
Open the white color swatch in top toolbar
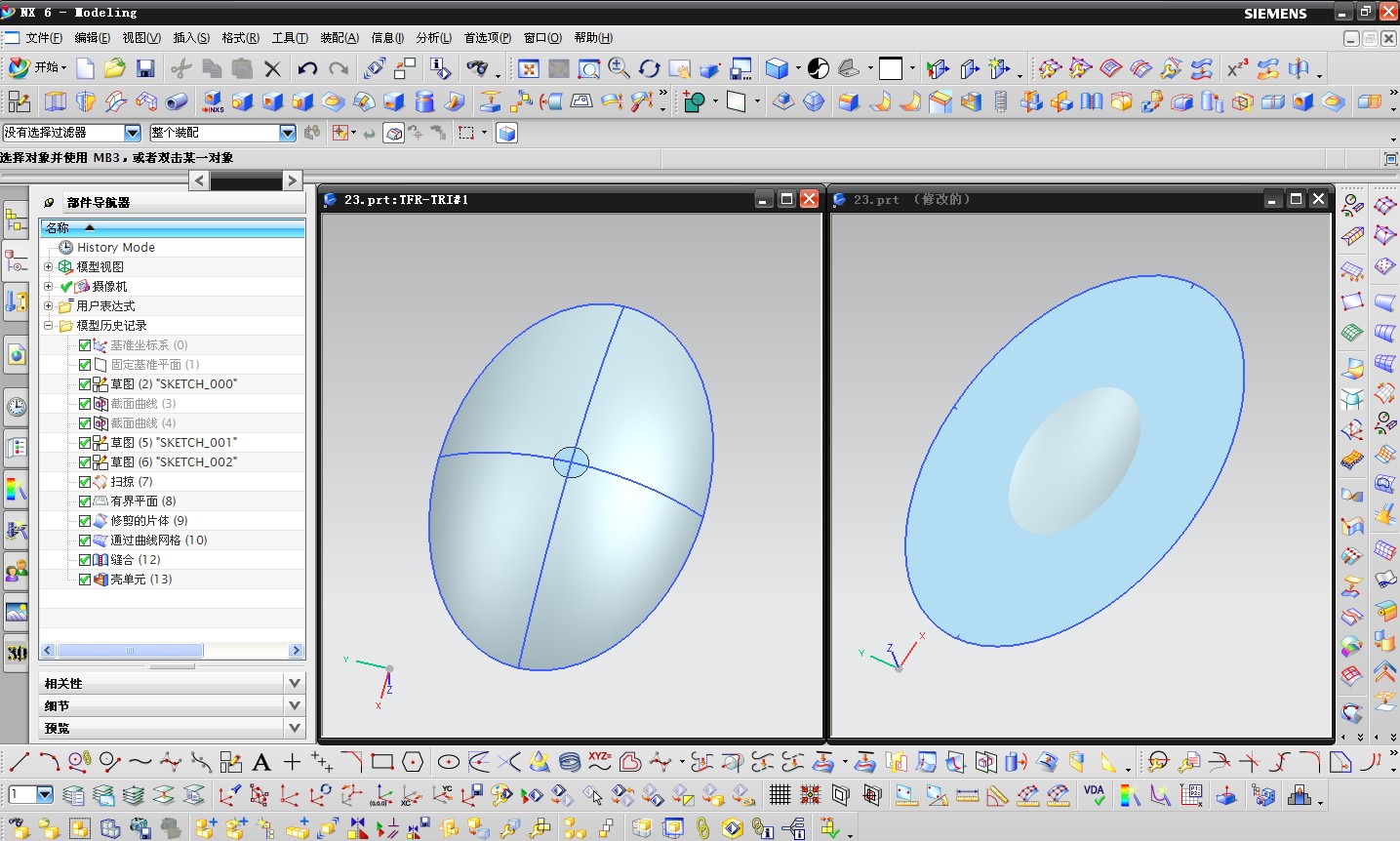click(x=891, y=68)
